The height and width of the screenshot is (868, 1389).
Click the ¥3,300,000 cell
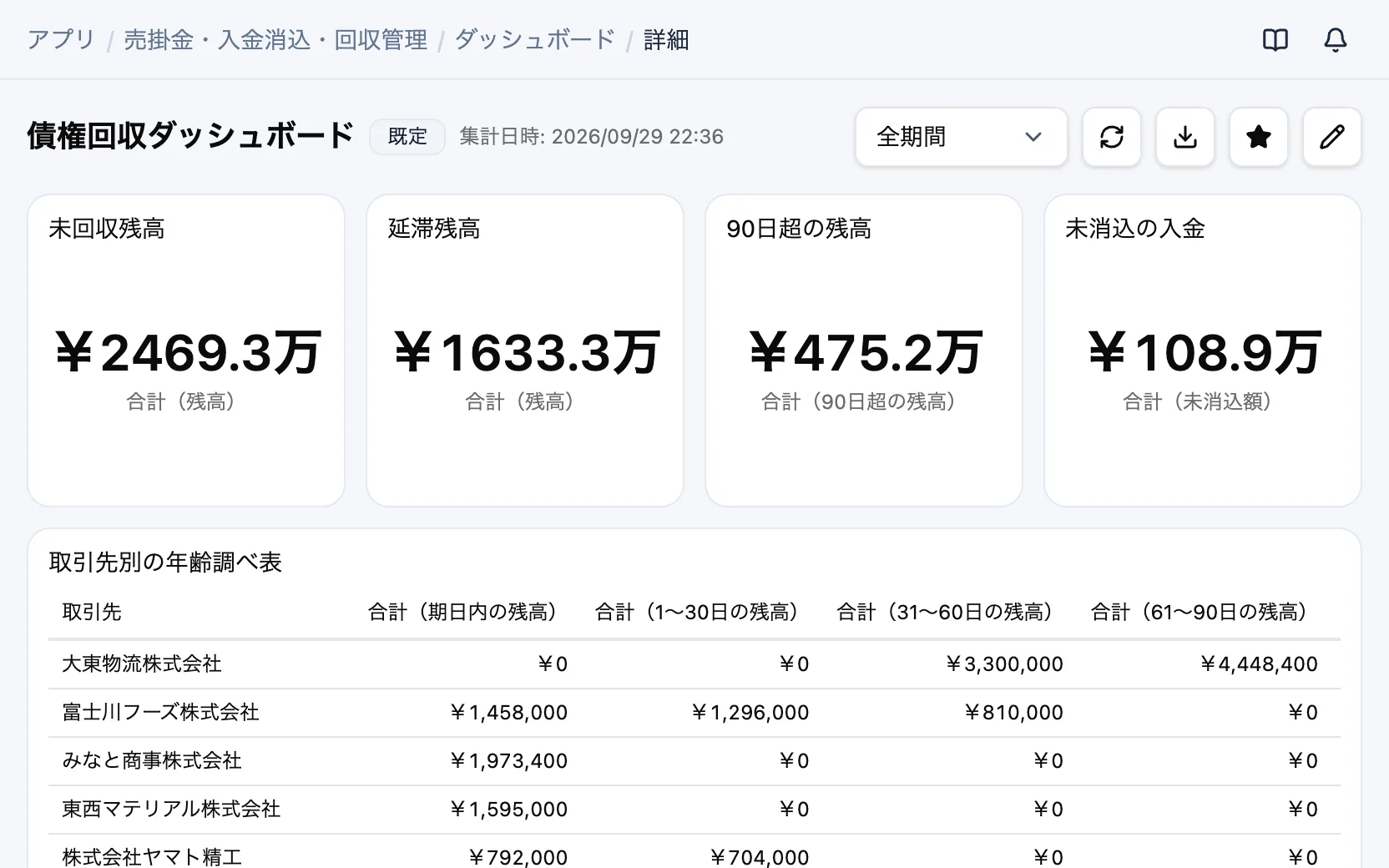[x=1004, y=664]
